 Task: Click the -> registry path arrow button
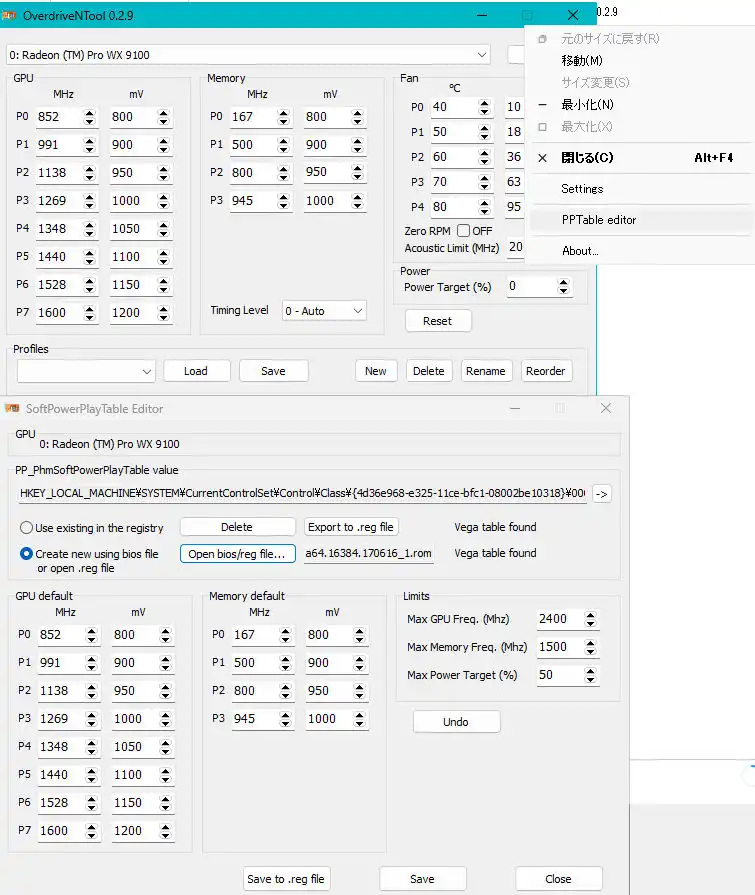pos(601,494)
